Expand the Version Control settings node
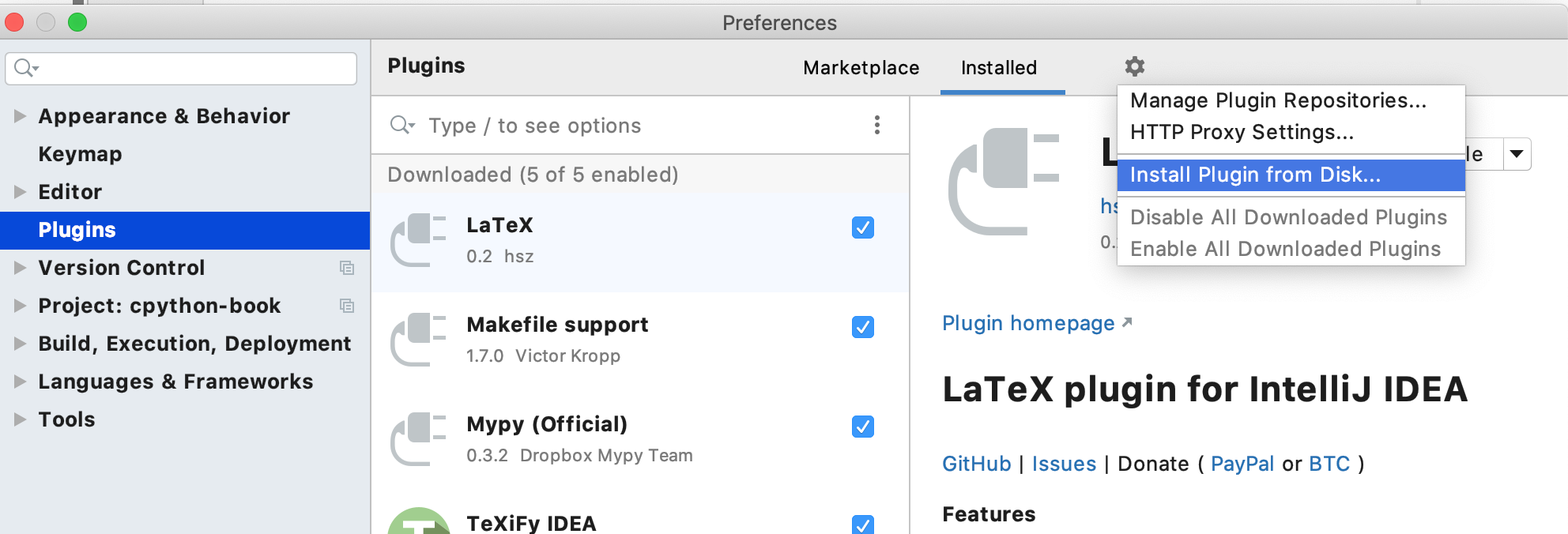1568x534 pixels. (20, 268)
